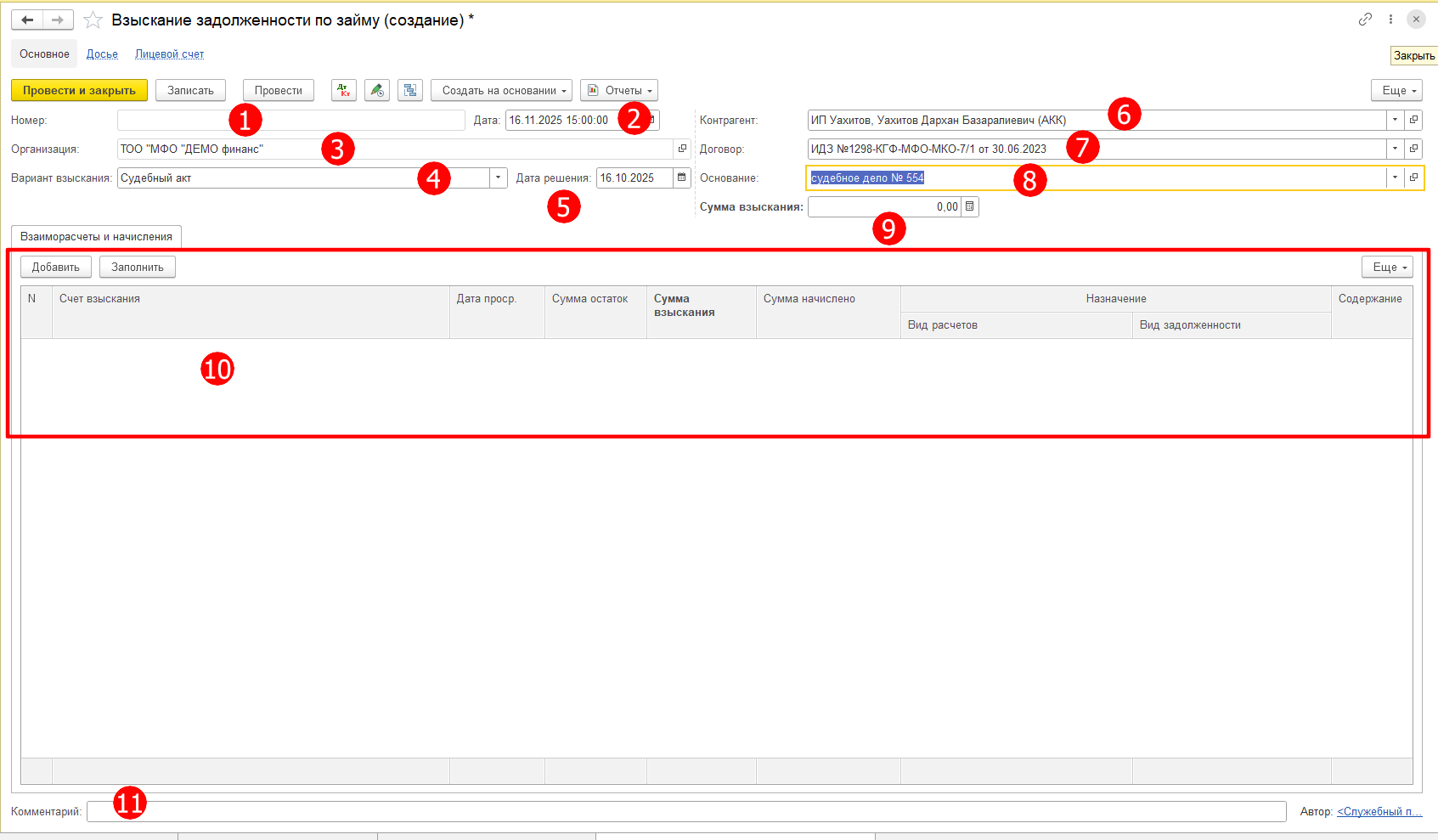Screen dimensions: 1438x840
Task: Click into the Комментарий field
Action: pyautogui.click(x=686, y=811)
